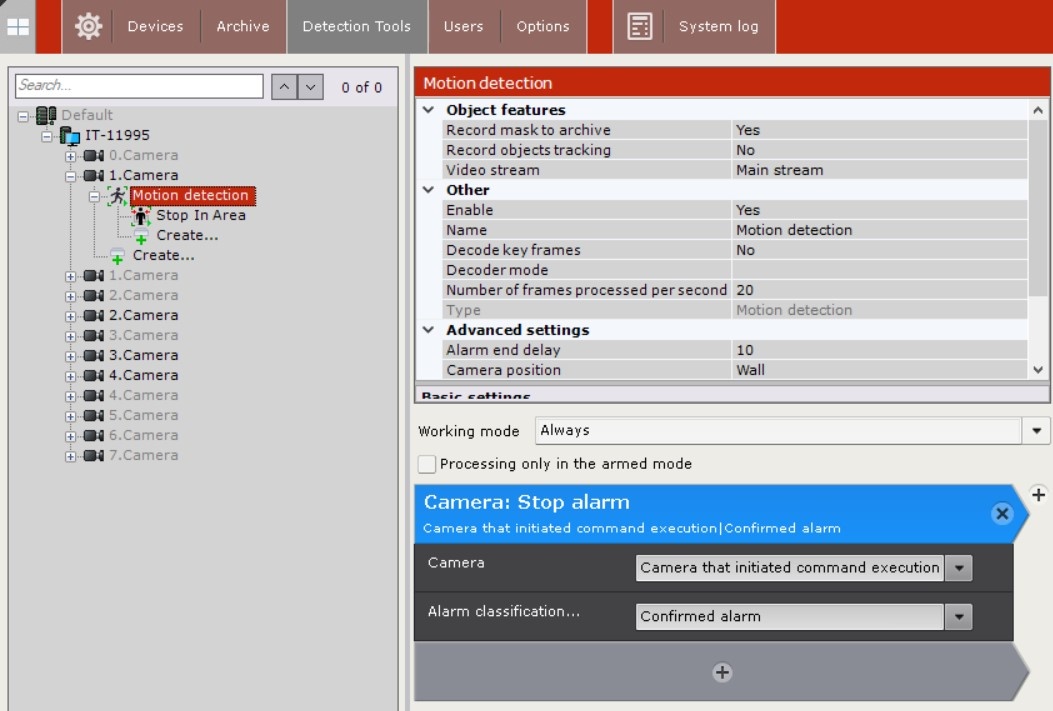The height and width of the screenshot is (711, 1053).
Task: Click the device Search input field
Action: pyautogui.click(x=139, y=86)
